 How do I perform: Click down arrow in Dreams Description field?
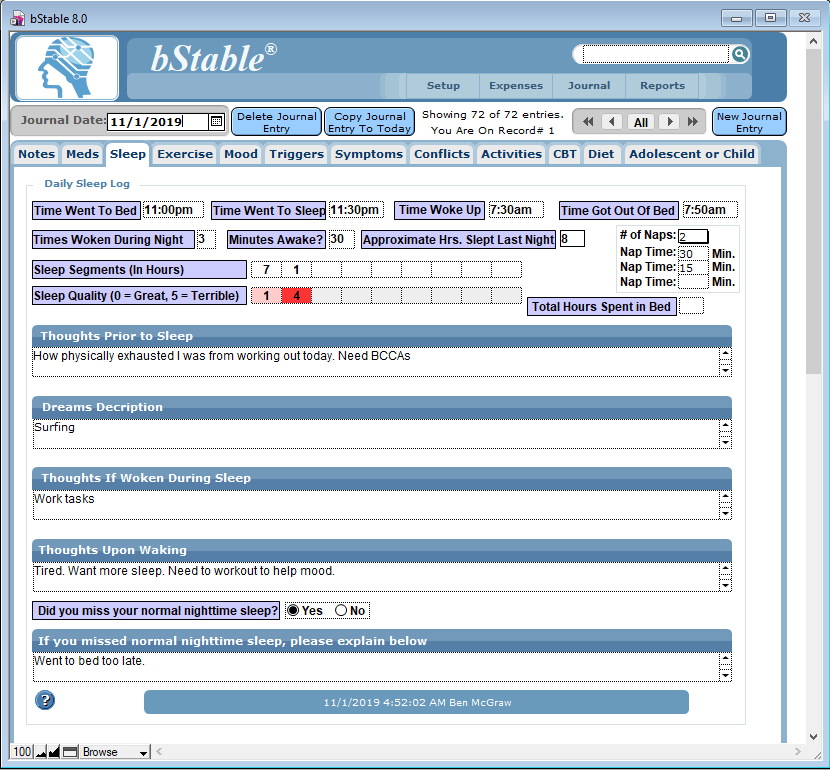point(726,442)
